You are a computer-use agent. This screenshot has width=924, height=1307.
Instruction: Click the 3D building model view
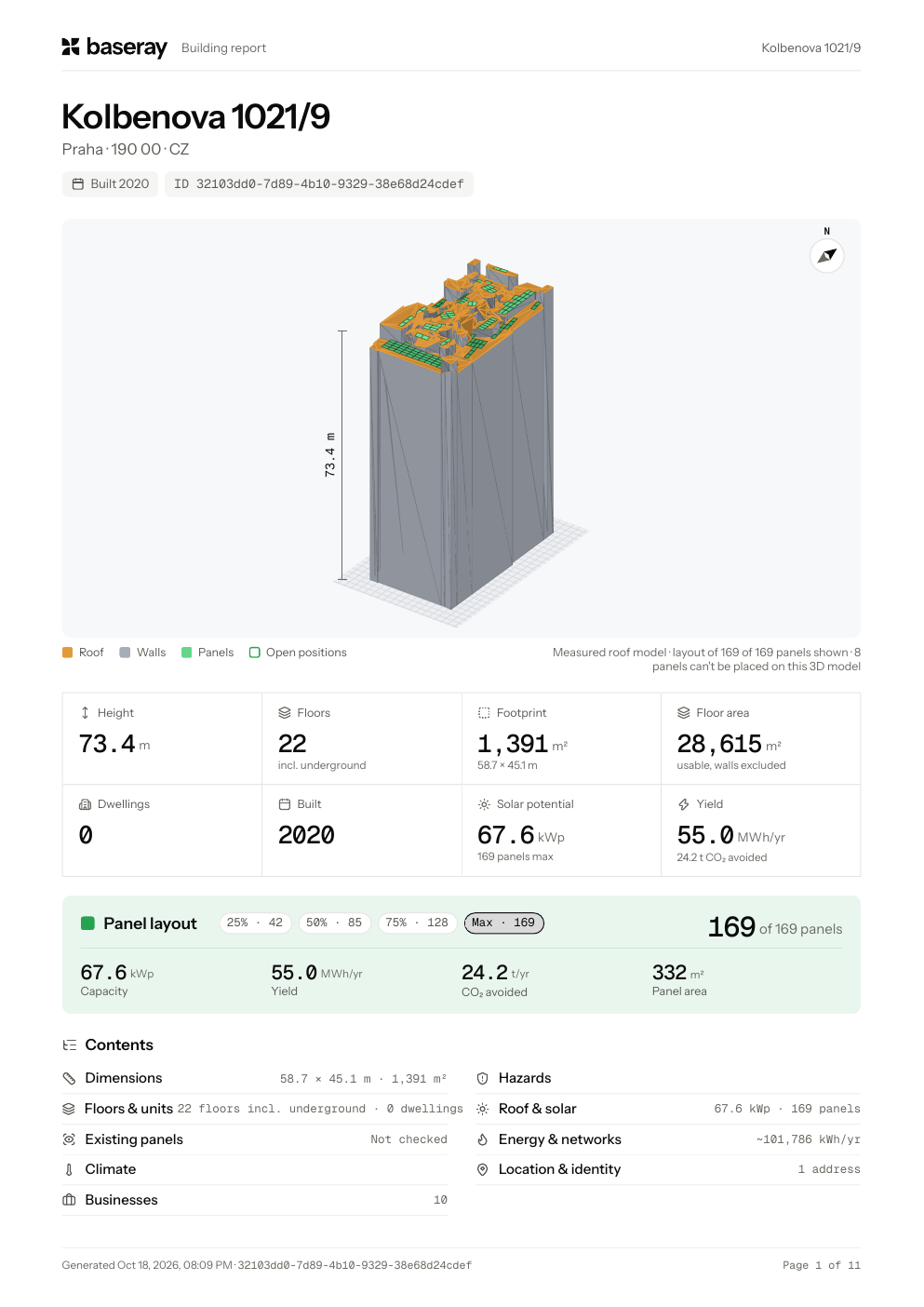pos(462,428)
